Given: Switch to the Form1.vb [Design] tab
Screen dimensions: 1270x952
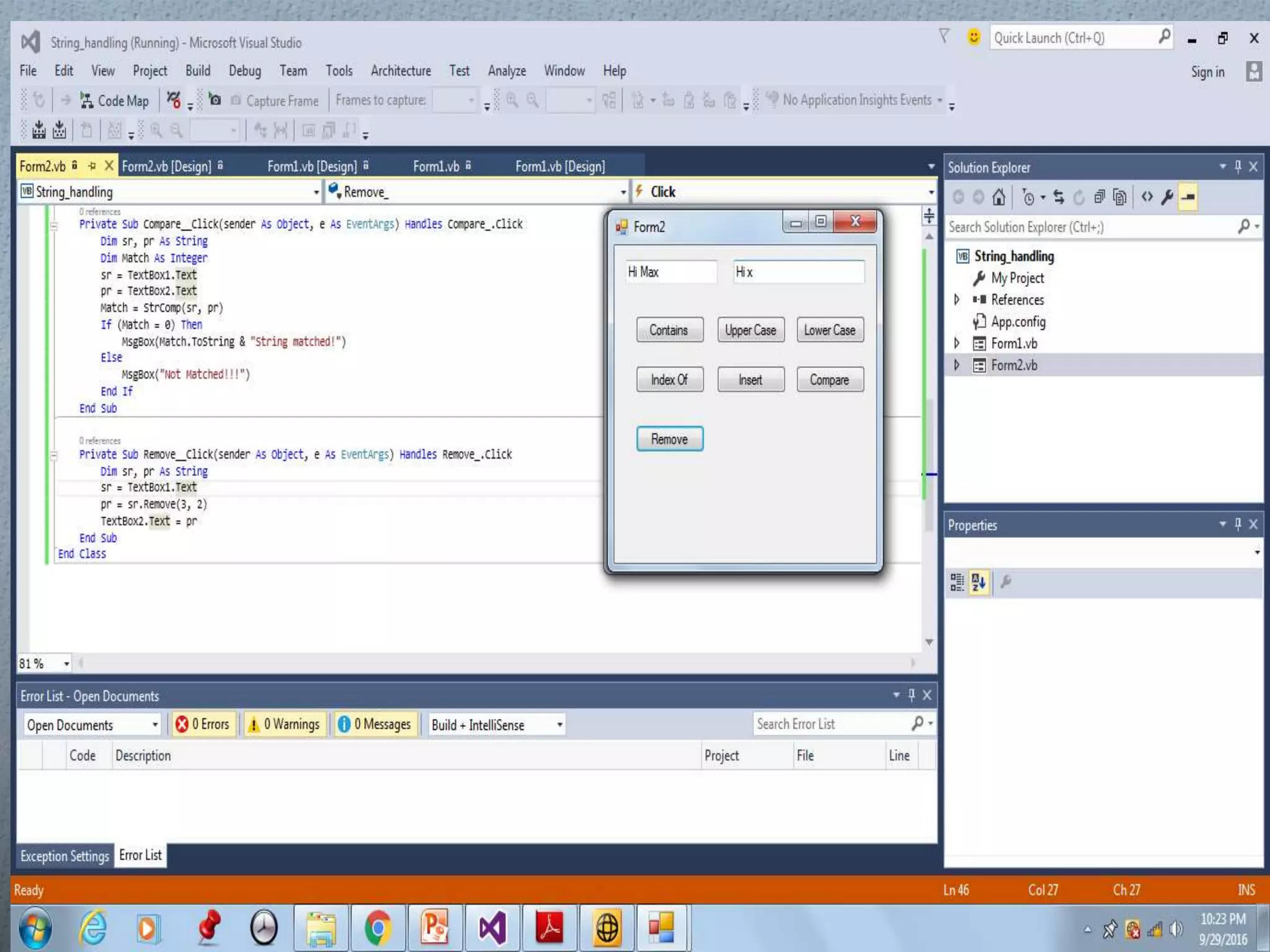Looking at the screenshot, I should tap(311, 166).
